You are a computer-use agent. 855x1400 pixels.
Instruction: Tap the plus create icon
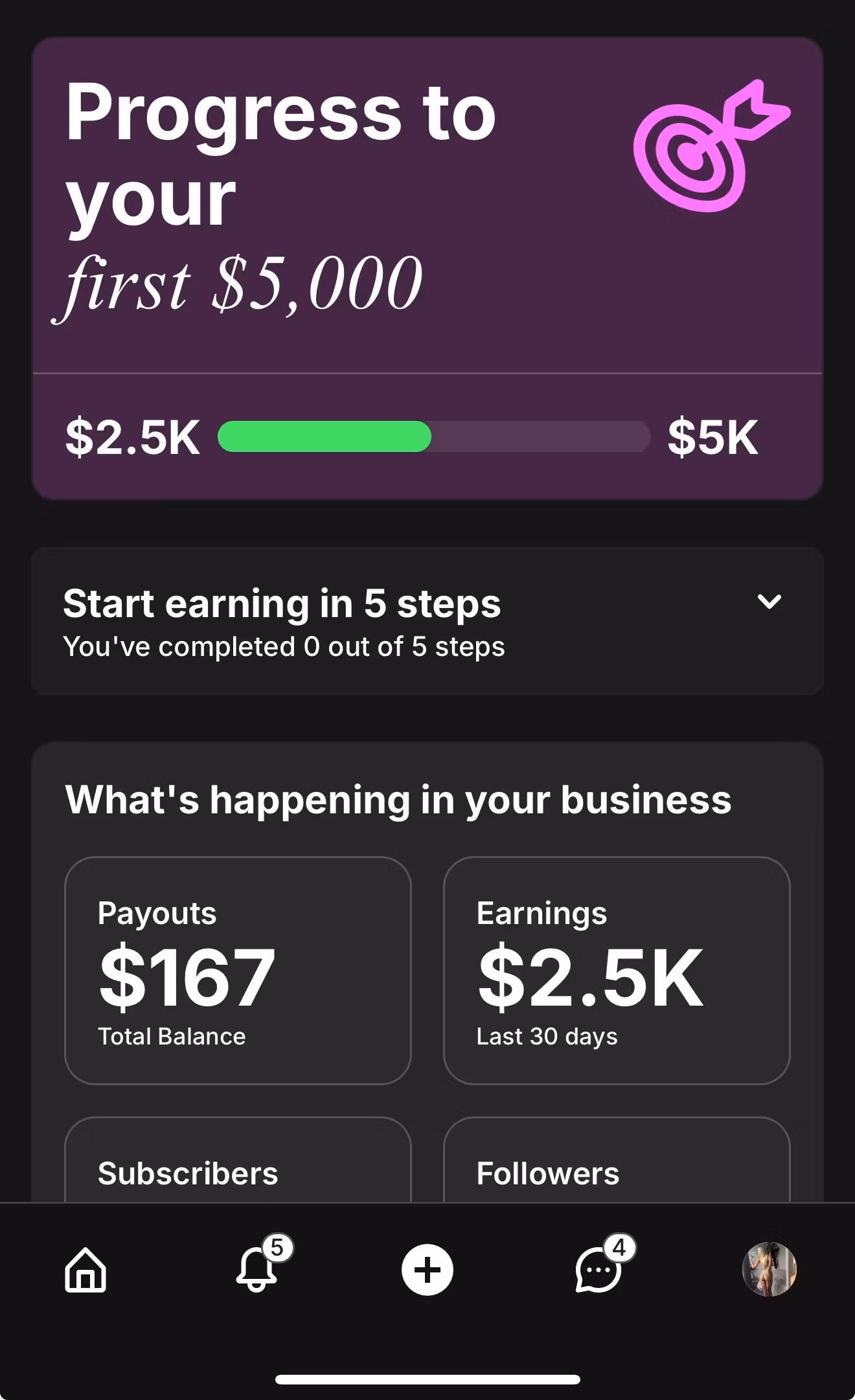[427, 1270]
